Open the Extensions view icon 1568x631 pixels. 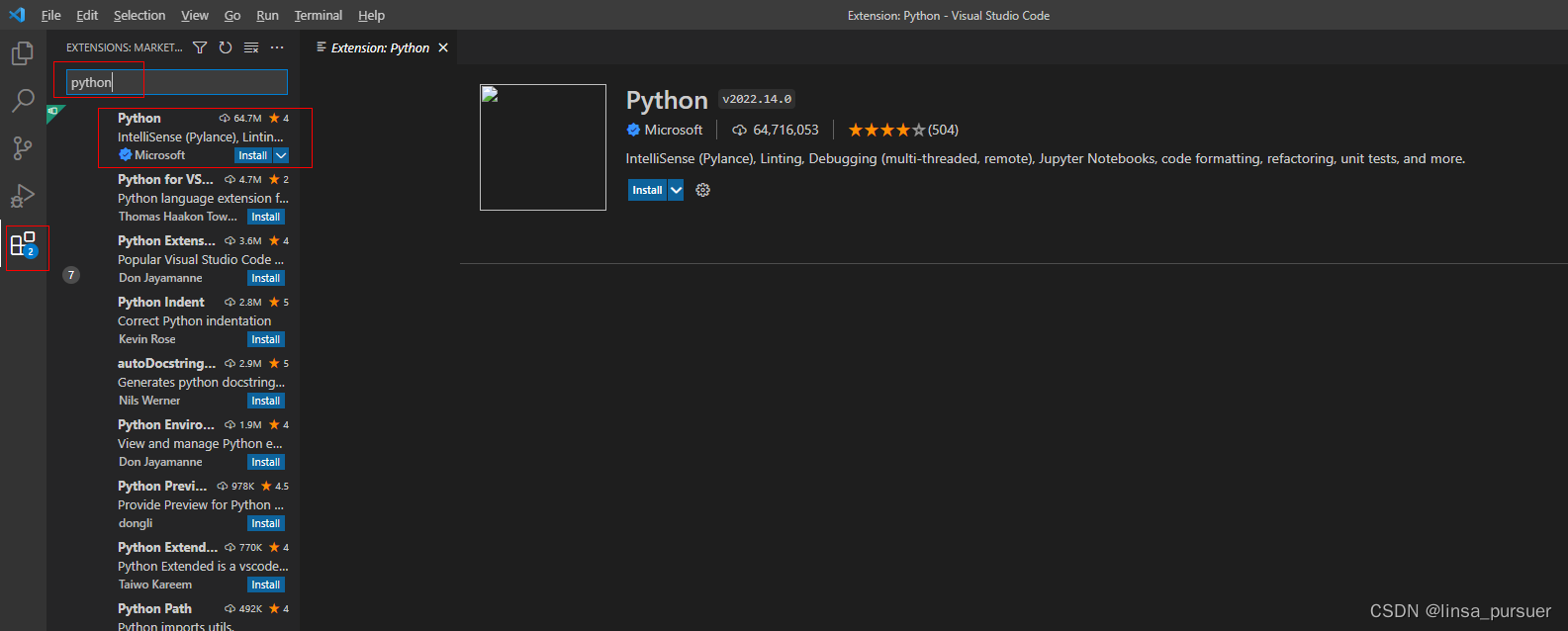tap(23, 244)
